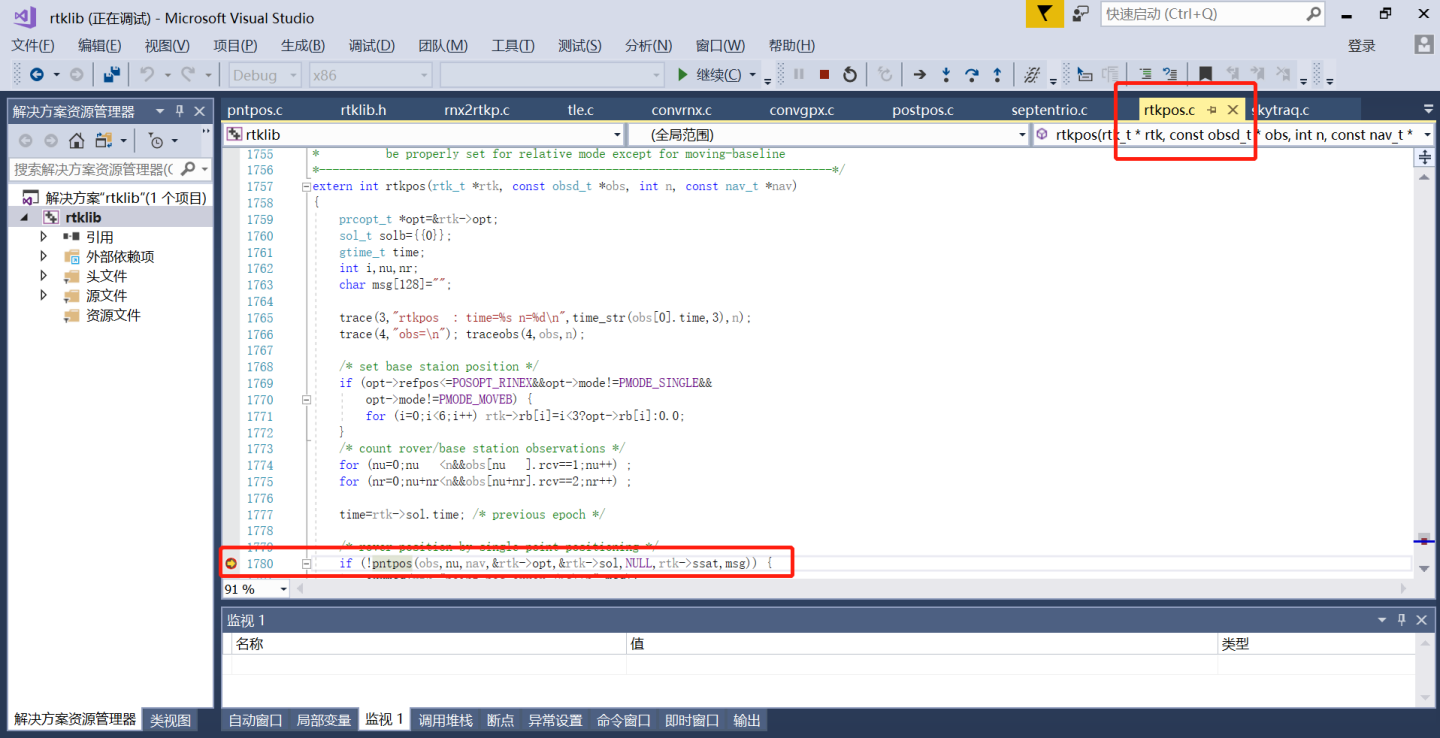Collapse the rtklib project node
The width and height of the screenshot is (1440, 738).
click(24, 217)
